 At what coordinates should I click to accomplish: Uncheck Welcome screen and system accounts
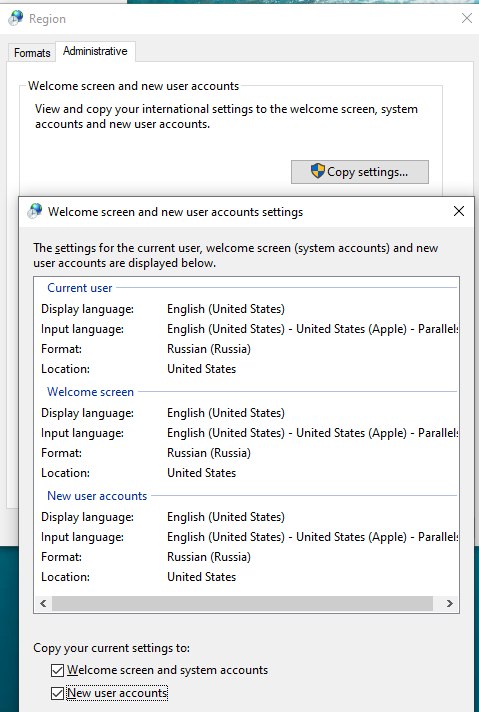(57, 670)
